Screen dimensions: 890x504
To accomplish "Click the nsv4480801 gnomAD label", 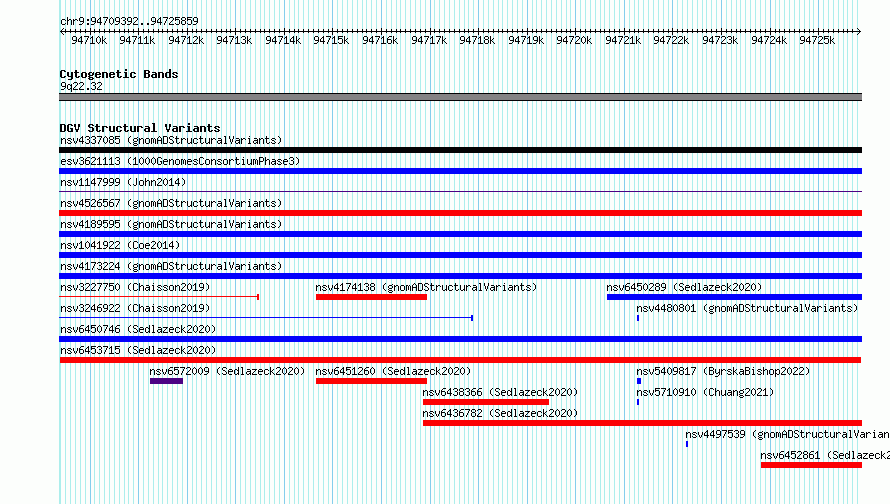I will click(x=747, y=308).
